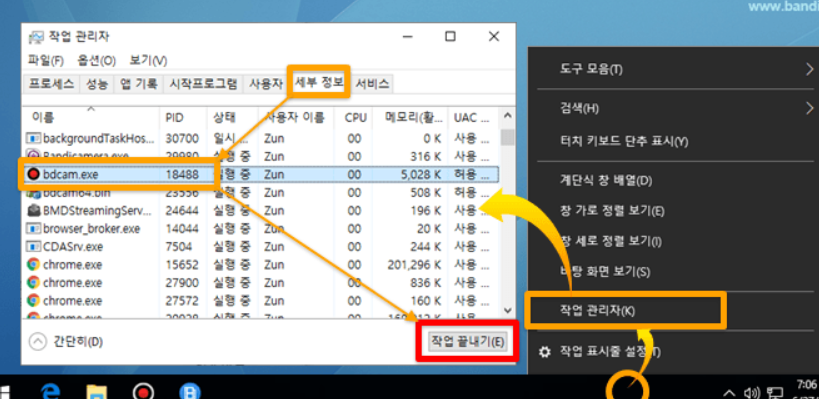Image resolution: width=819 pixels, height=399 pixels.
Task: Select 계단식 창 배열(D) menu item
Action: 606,181
